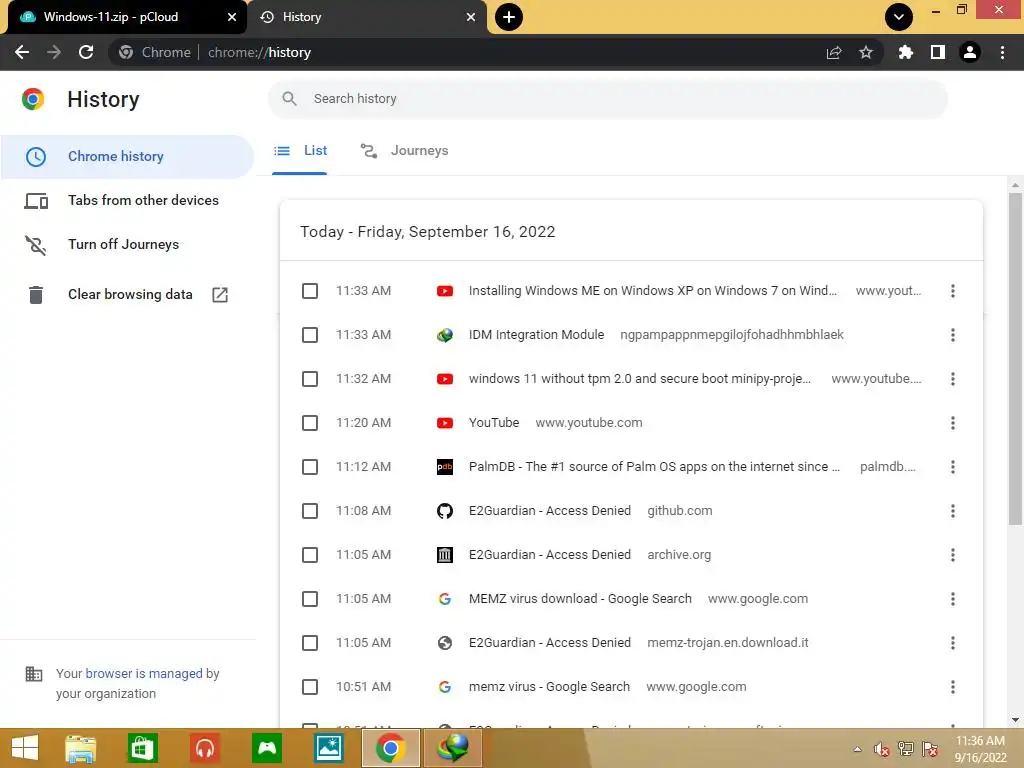Close the Windows-11.zip pCloud tab
Screen dimensions: 1024x768
click(x=231, y=17)
